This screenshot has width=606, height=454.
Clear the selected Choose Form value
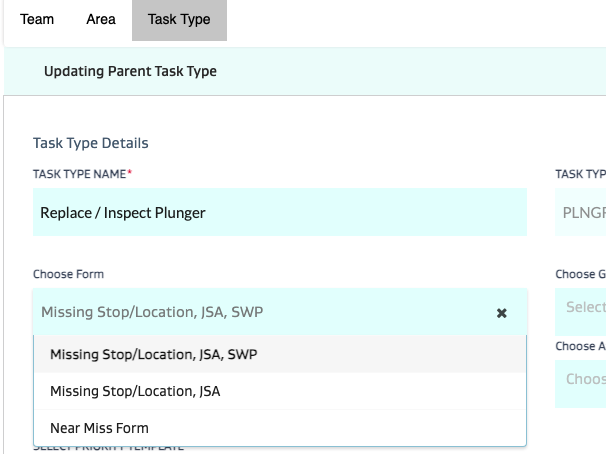tap(502, 313)
